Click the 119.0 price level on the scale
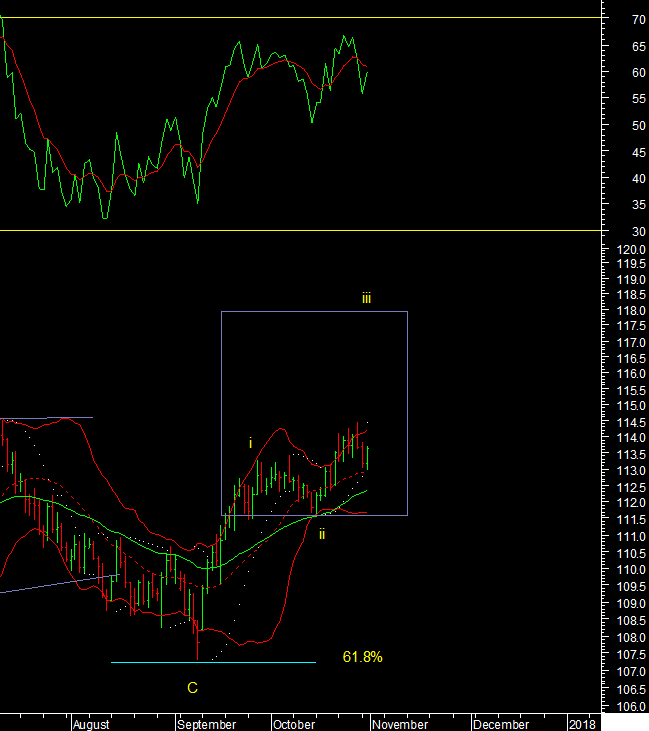This screenshot has width=649, height=731. pyautogui.click(x=631, y=279)
